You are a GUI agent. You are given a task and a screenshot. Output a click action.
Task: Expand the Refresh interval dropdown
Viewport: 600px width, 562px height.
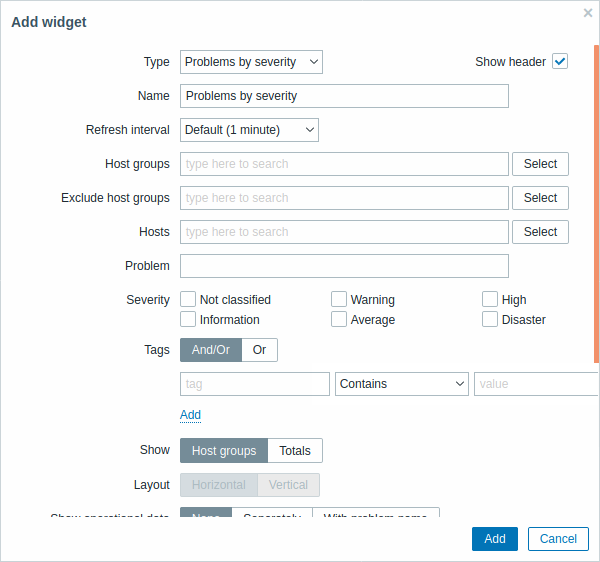(249, 130)
